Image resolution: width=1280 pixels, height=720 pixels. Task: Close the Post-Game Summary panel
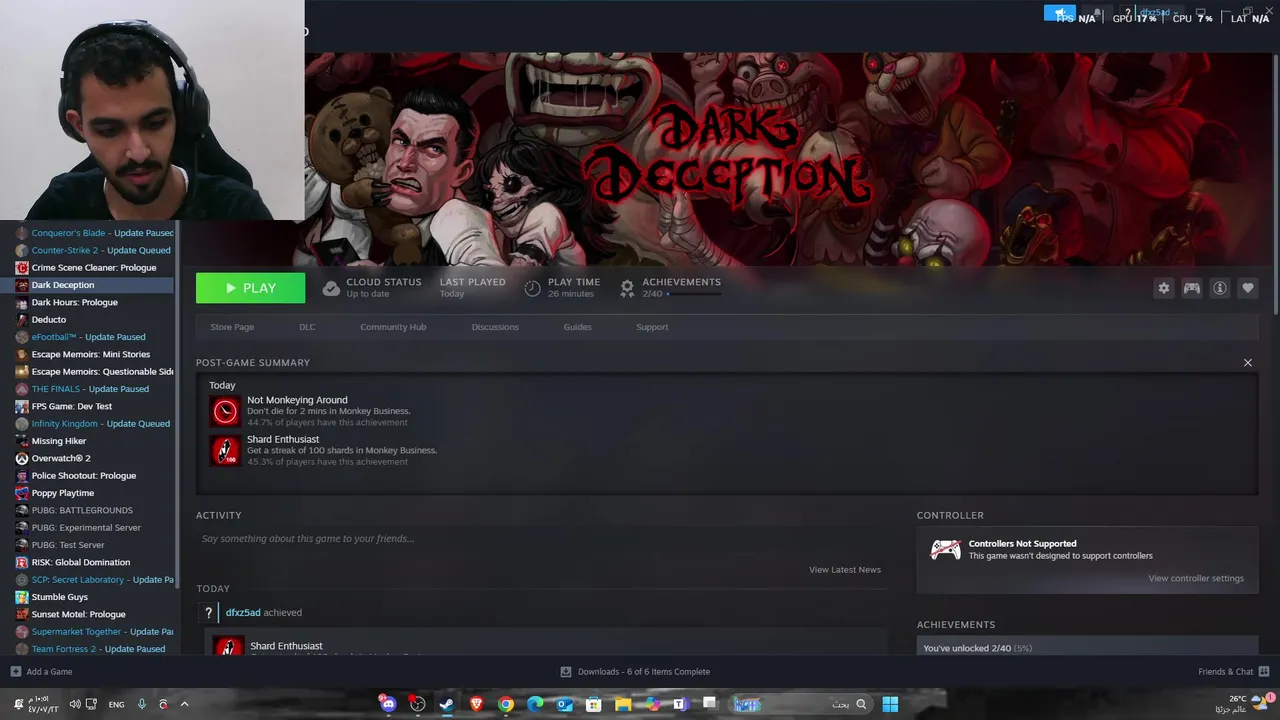[1248, 363]
